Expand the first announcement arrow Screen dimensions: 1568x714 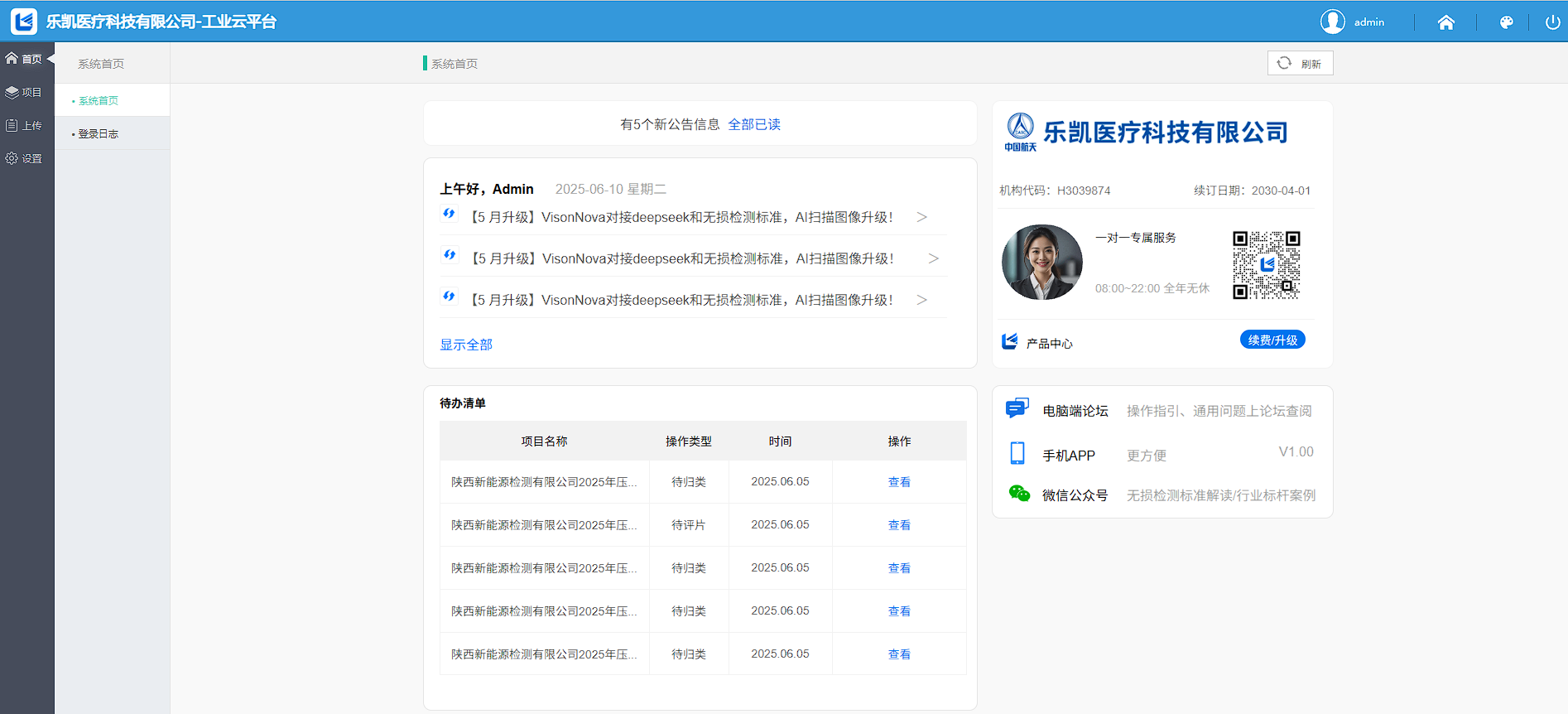coord(921,217)
